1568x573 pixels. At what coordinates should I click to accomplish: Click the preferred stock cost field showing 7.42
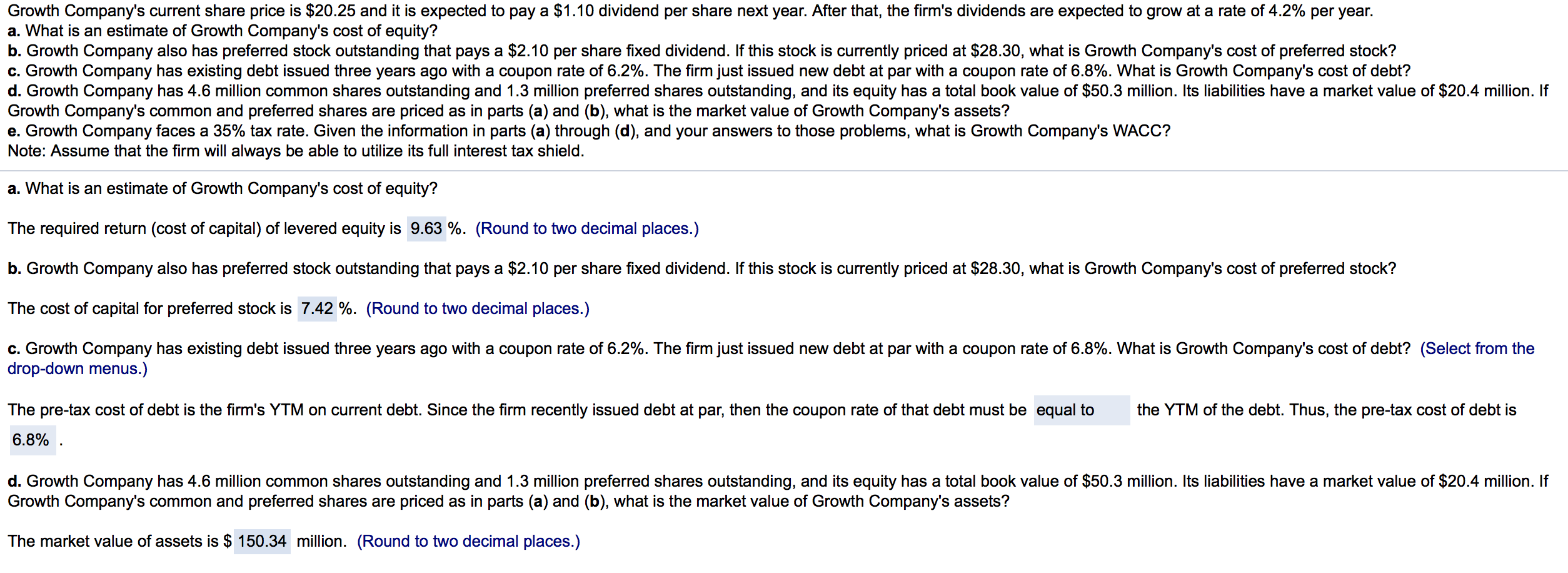pyautogui.click(x=317, y=309)
